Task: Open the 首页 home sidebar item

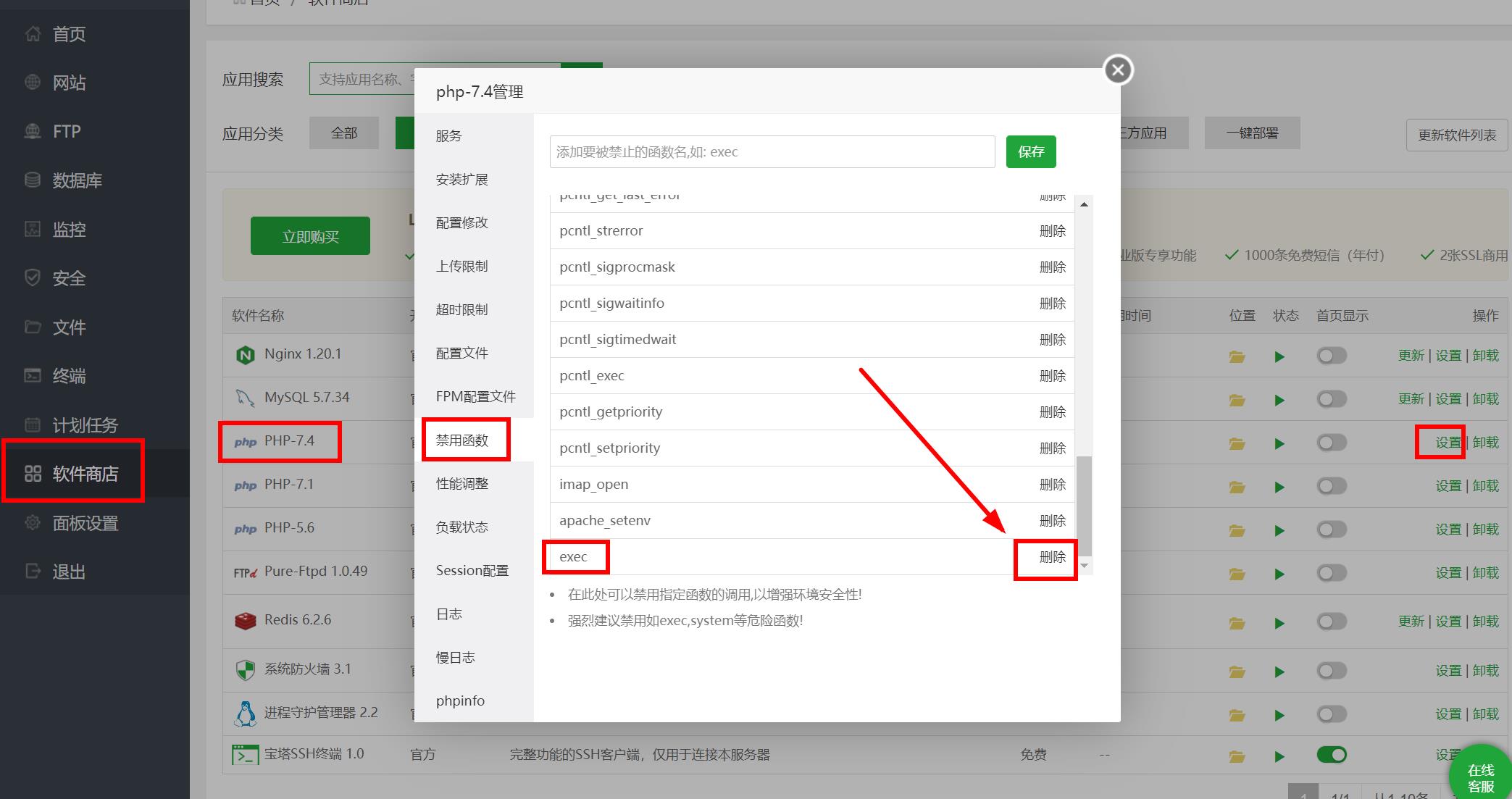Action: 69,34
